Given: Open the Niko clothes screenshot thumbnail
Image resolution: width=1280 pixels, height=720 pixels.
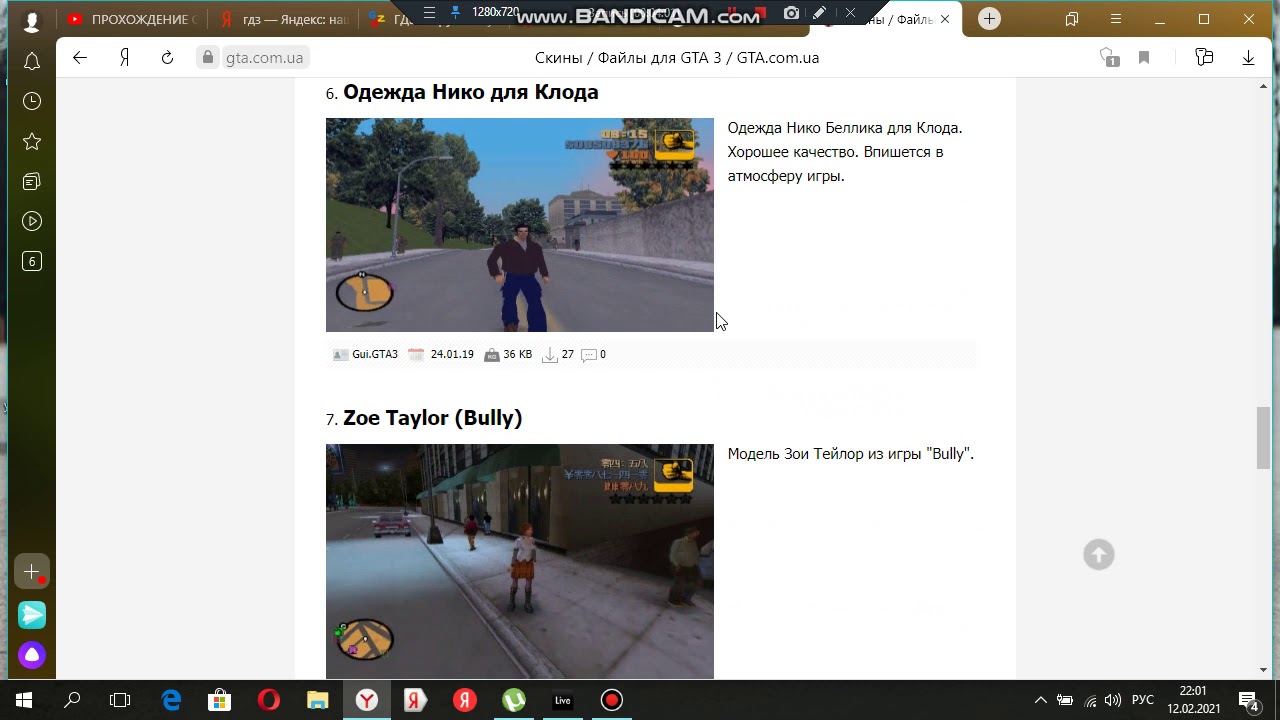Looking at the screenshot, I should [520, 225].
